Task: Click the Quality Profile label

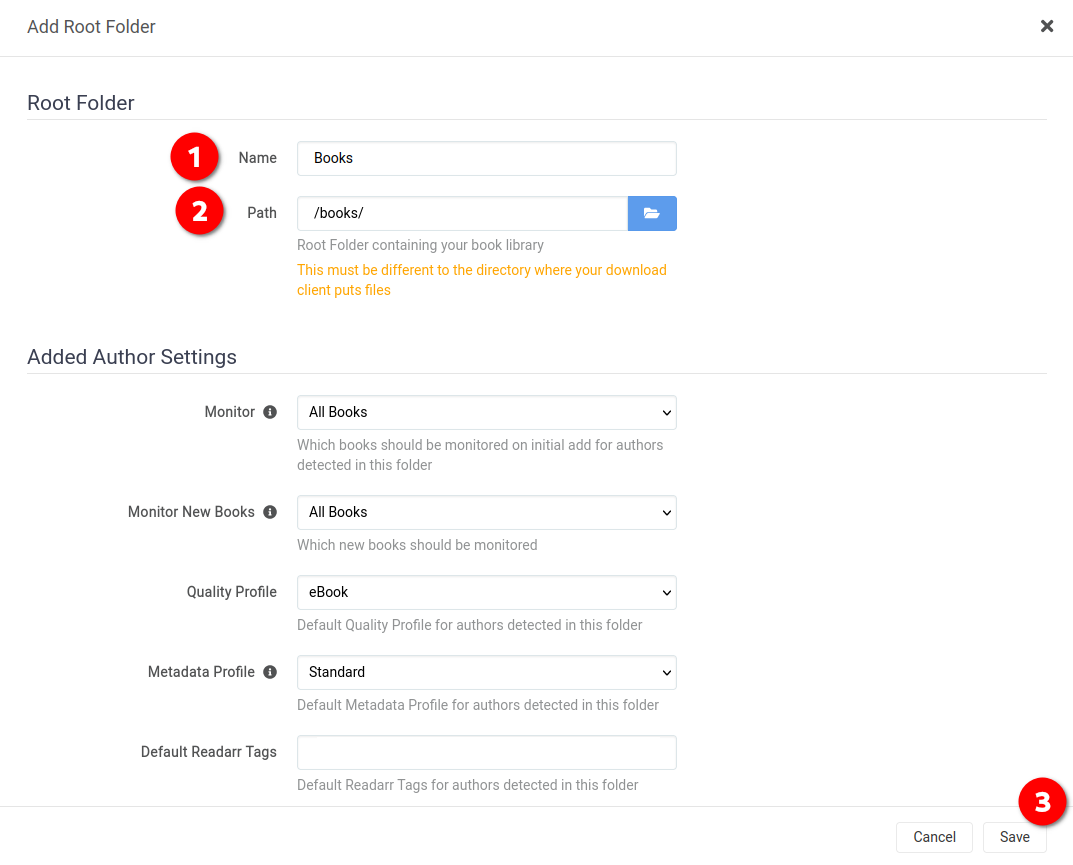Action: point(231,592)
